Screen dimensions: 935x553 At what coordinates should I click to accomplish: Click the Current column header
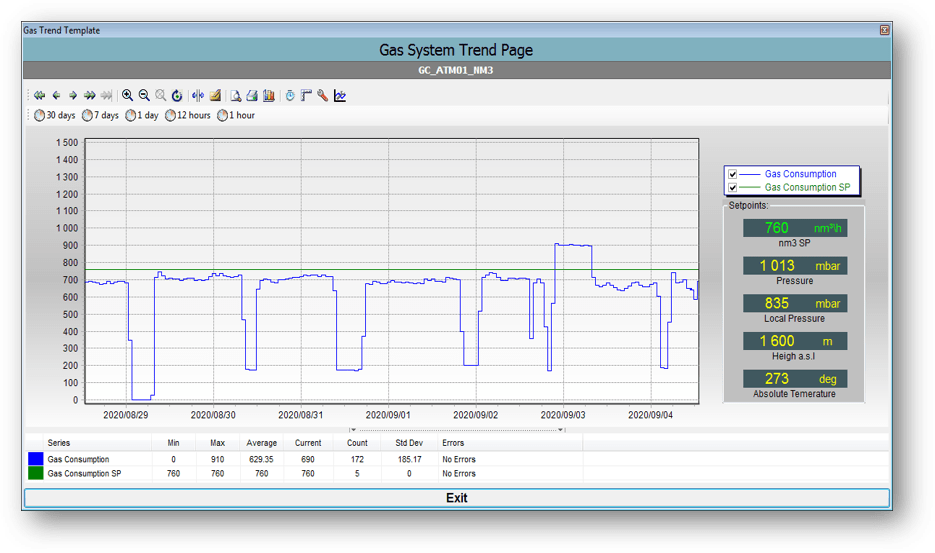308,443
